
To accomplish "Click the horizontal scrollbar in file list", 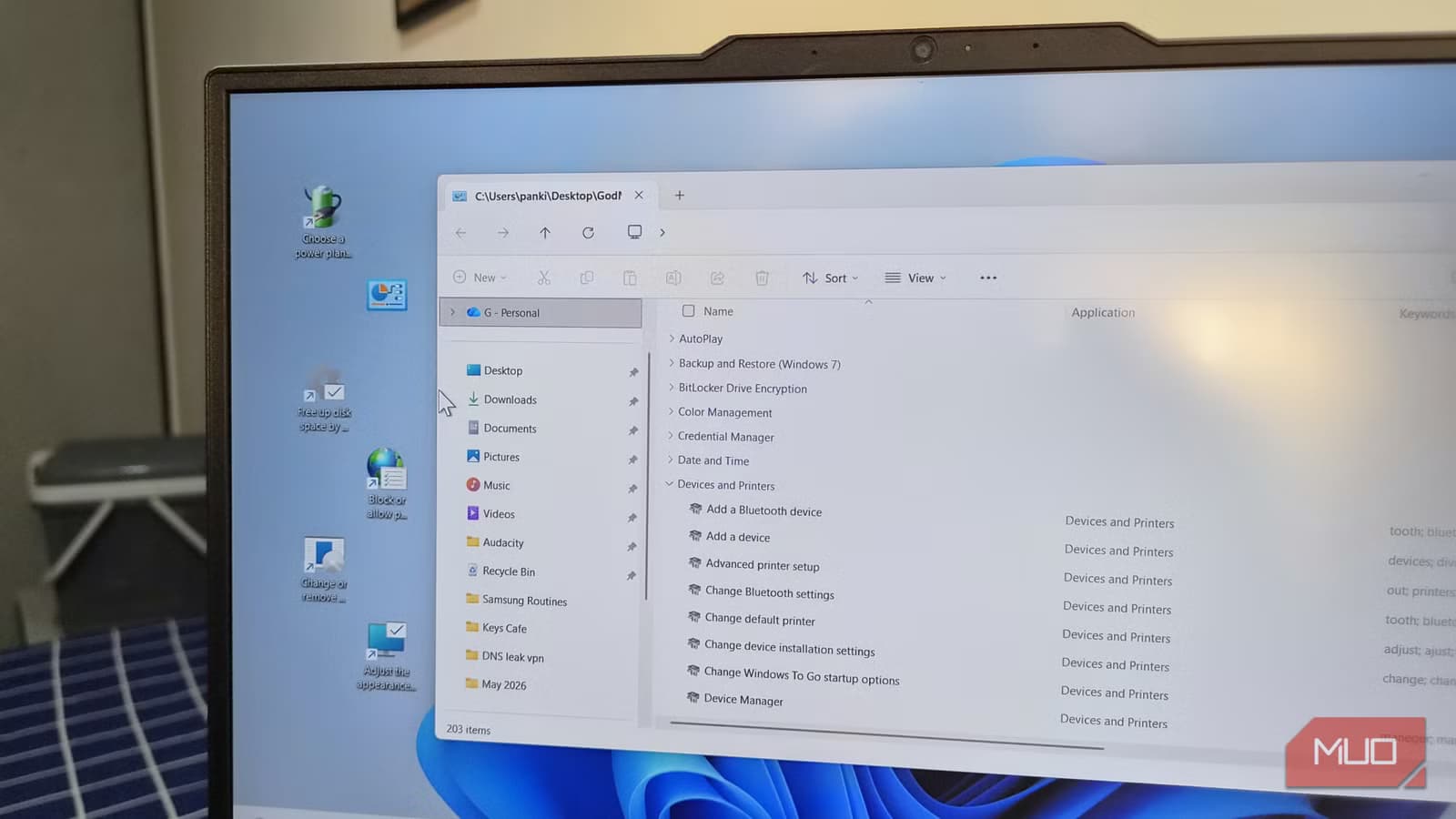I will pos(886,735).
